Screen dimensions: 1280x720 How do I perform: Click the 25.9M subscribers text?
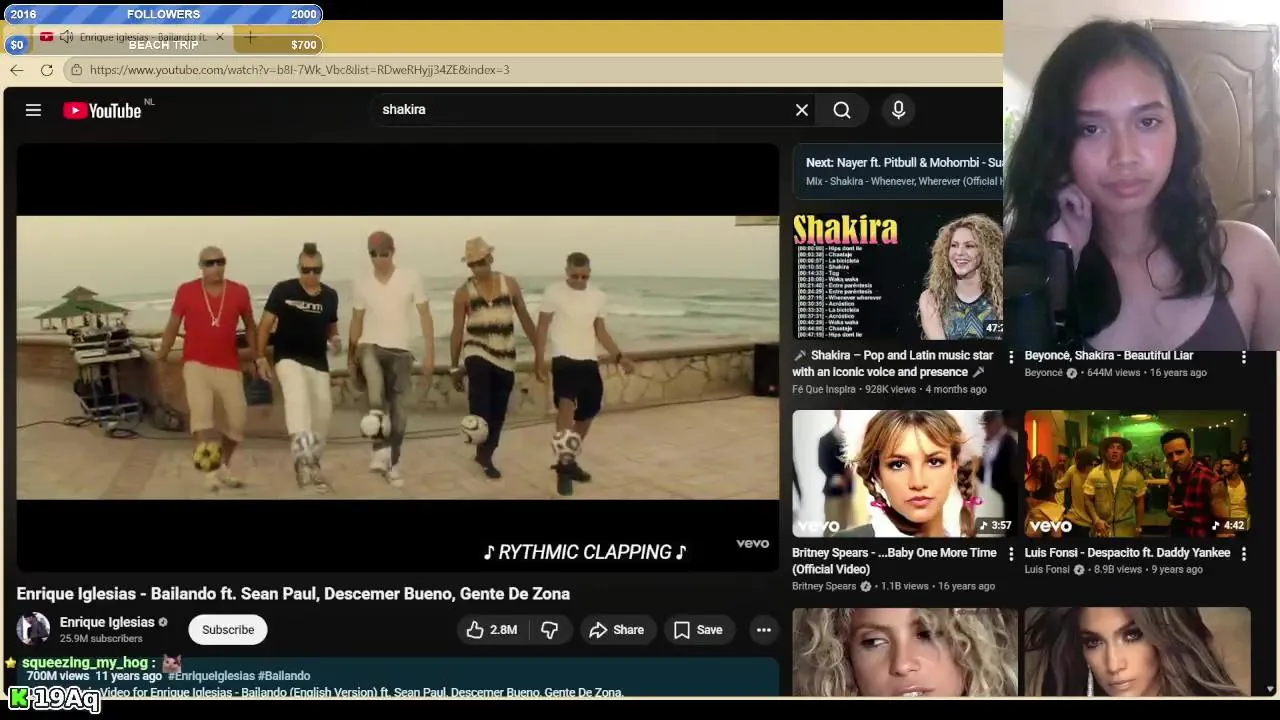[x=101, y=639]
